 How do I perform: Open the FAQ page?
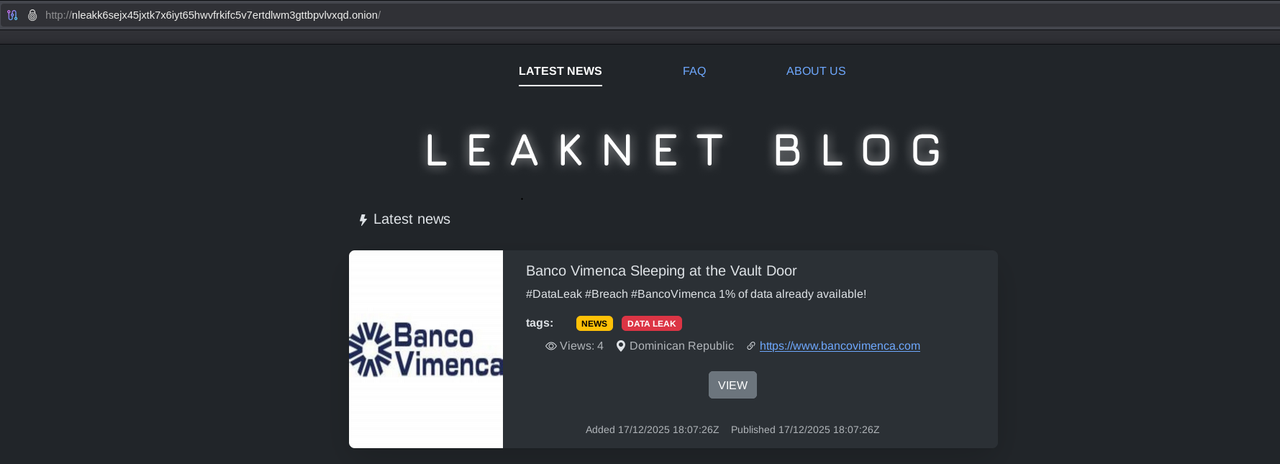694,71
